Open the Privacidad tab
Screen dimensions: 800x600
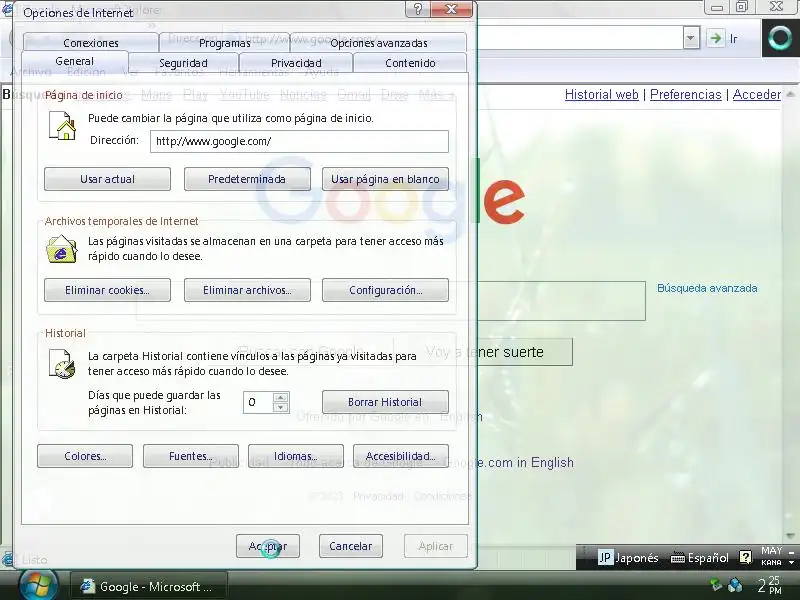click(296, 63)
